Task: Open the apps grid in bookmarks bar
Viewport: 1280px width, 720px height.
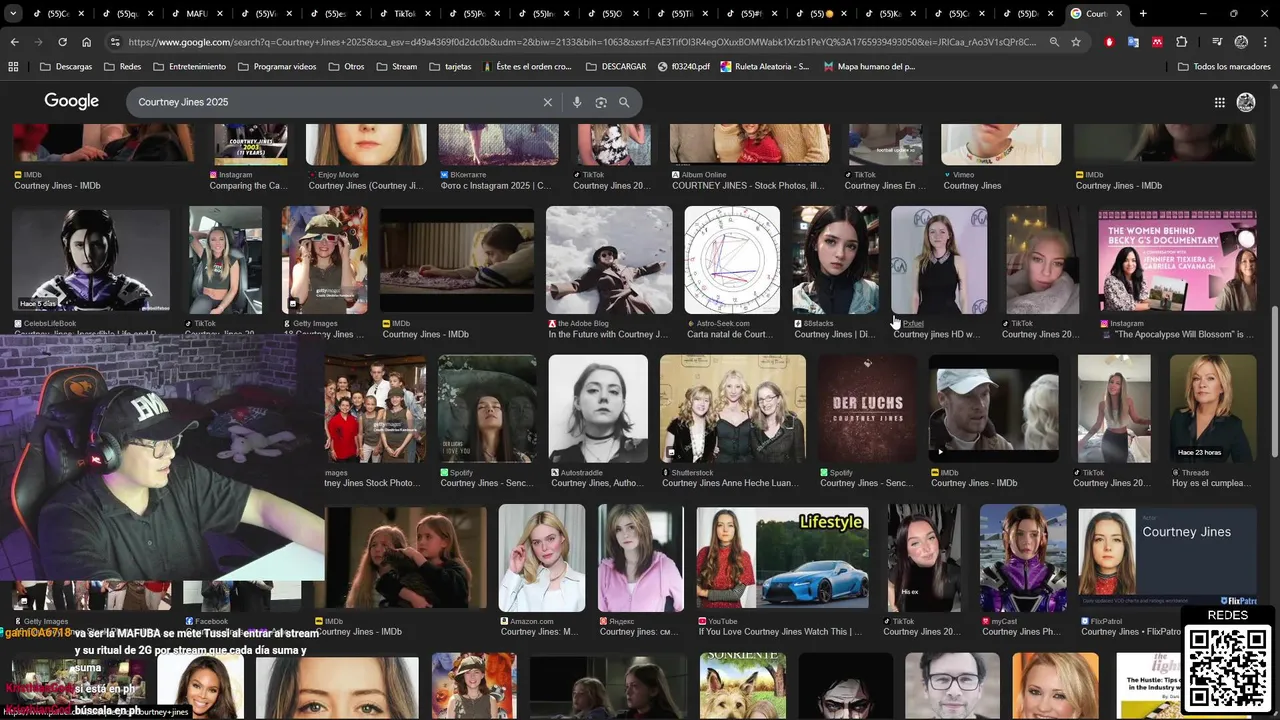Action: point(13,66)
